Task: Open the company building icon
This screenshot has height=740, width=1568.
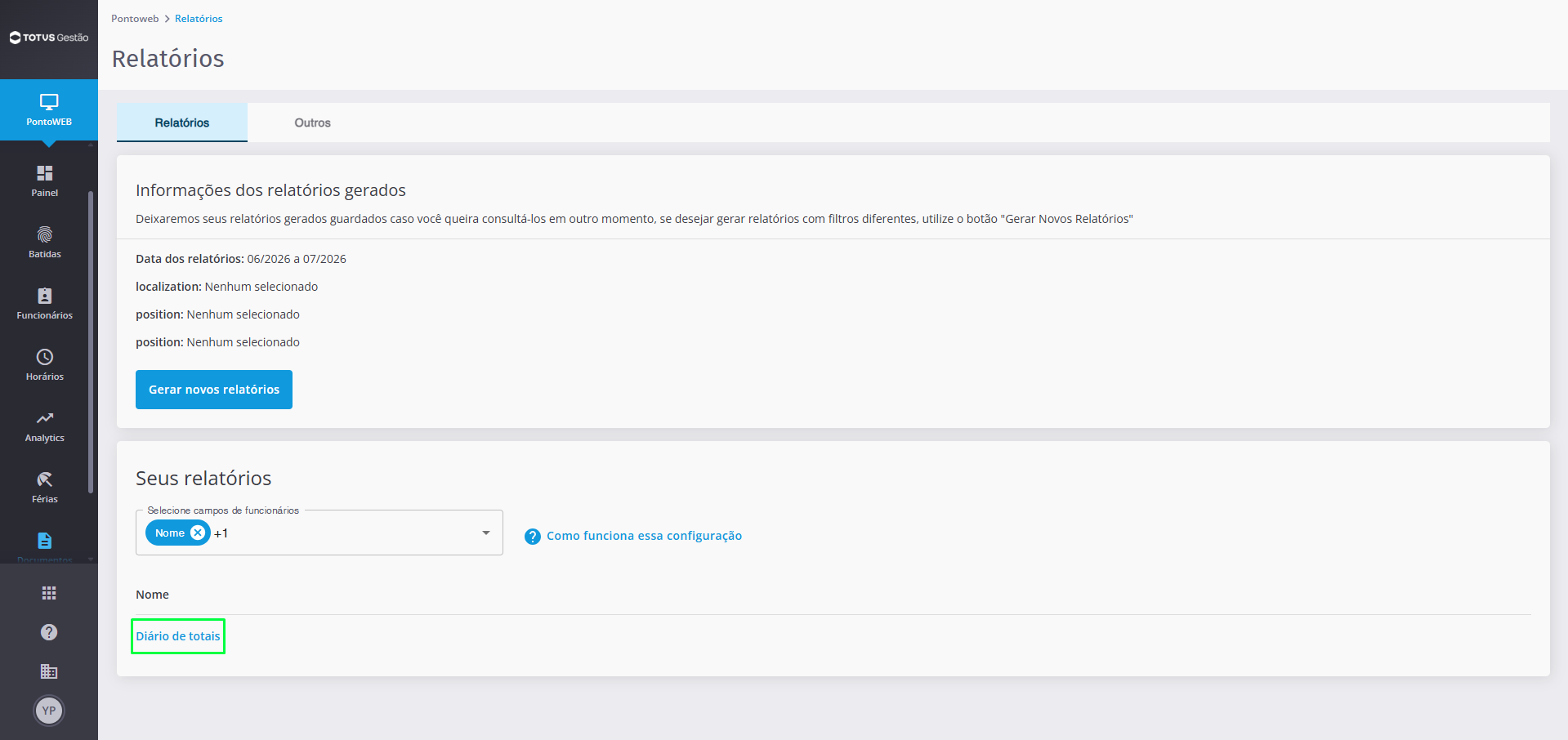Action: coord(49,671)
